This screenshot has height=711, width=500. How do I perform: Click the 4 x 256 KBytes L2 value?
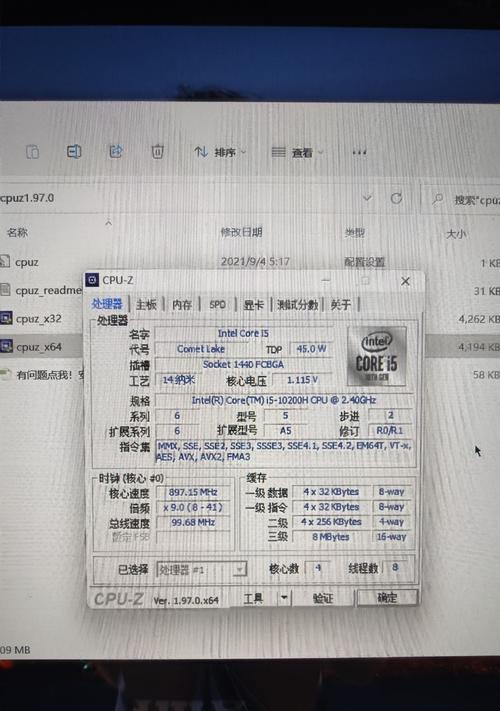tap(331, 522)
